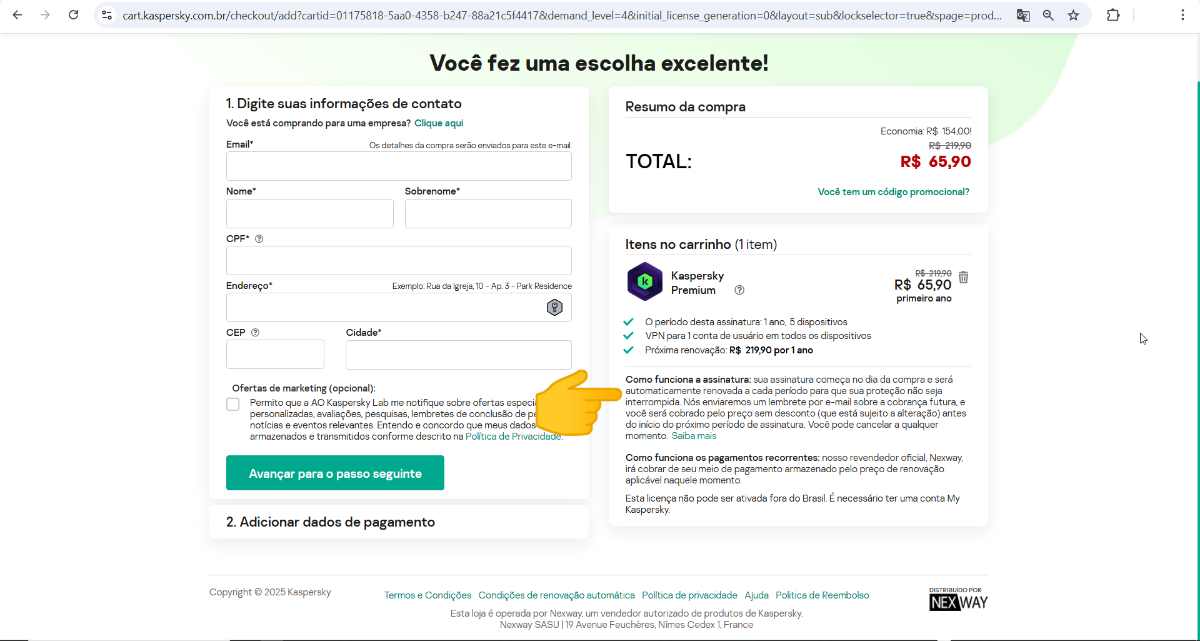Screen dimensions: 1200x641
Task: Expand the promotional code link
Action: (x=893, y=192)
